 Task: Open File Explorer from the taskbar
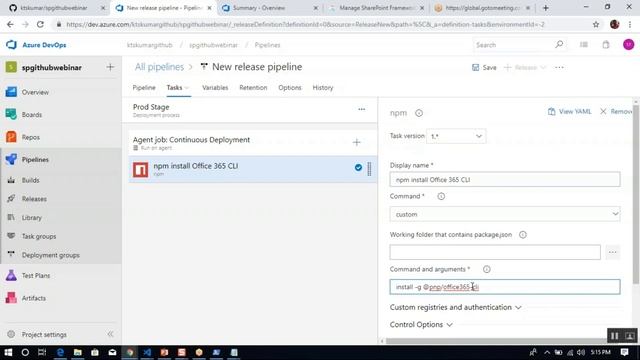click(x=78, y=352)
